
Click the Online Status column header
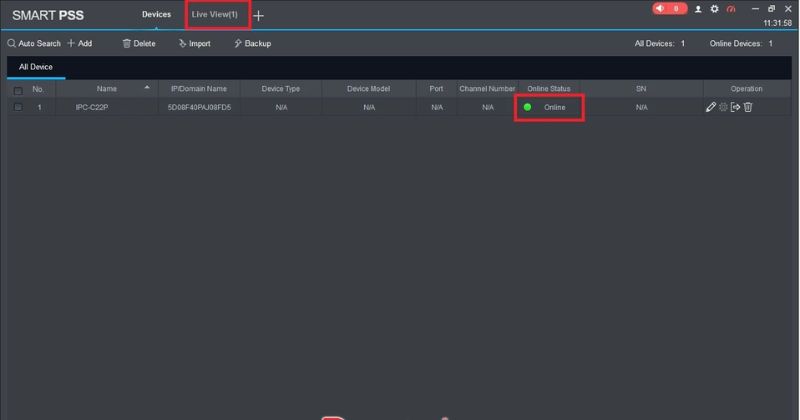[549, 89]
